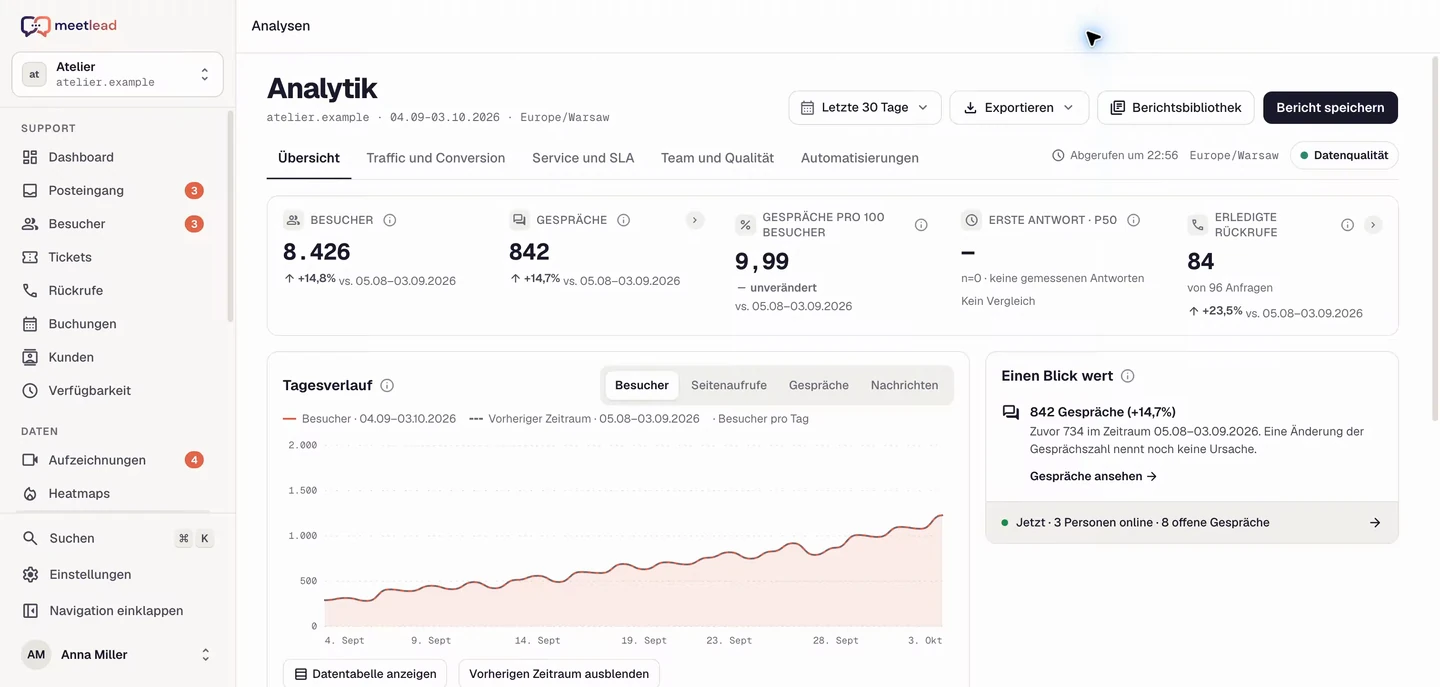Select Nachrichten chart segment

click(904, 385)
